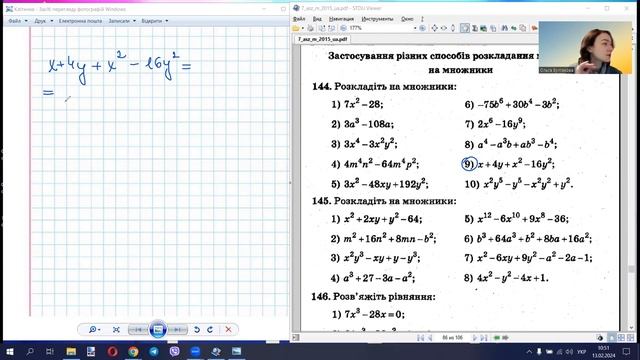This screenshot has width=640, height=360.
Task: Click the open file folder icon
Action: [x=296, y=28]
